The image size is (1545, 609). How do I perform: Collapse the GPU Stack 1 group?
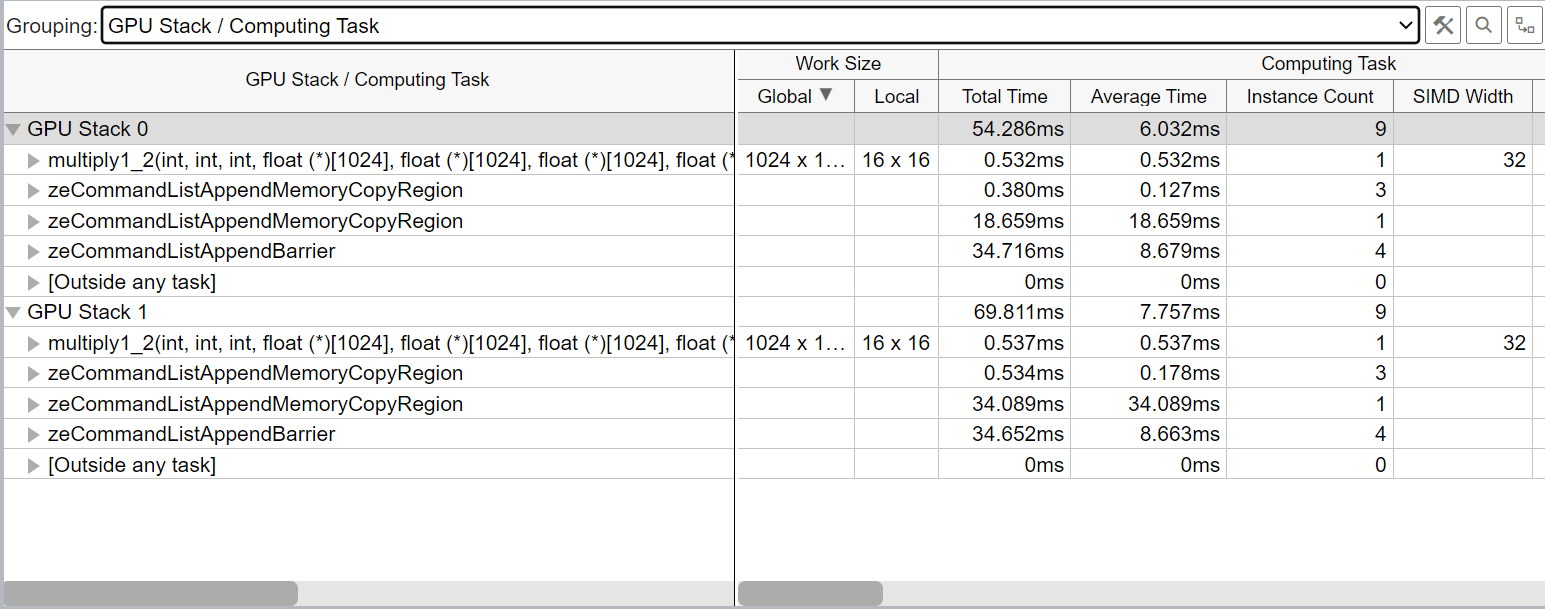coord(14,313)
